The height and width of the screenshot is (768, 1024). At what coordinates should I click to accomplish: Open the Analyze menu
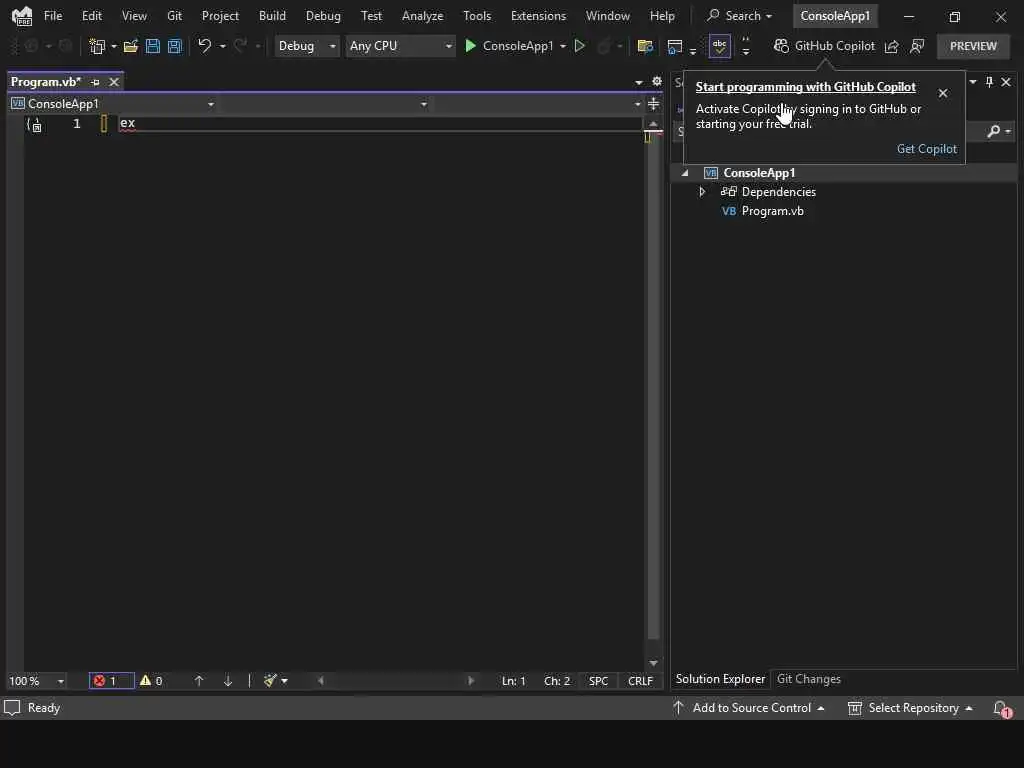point(422,16)
